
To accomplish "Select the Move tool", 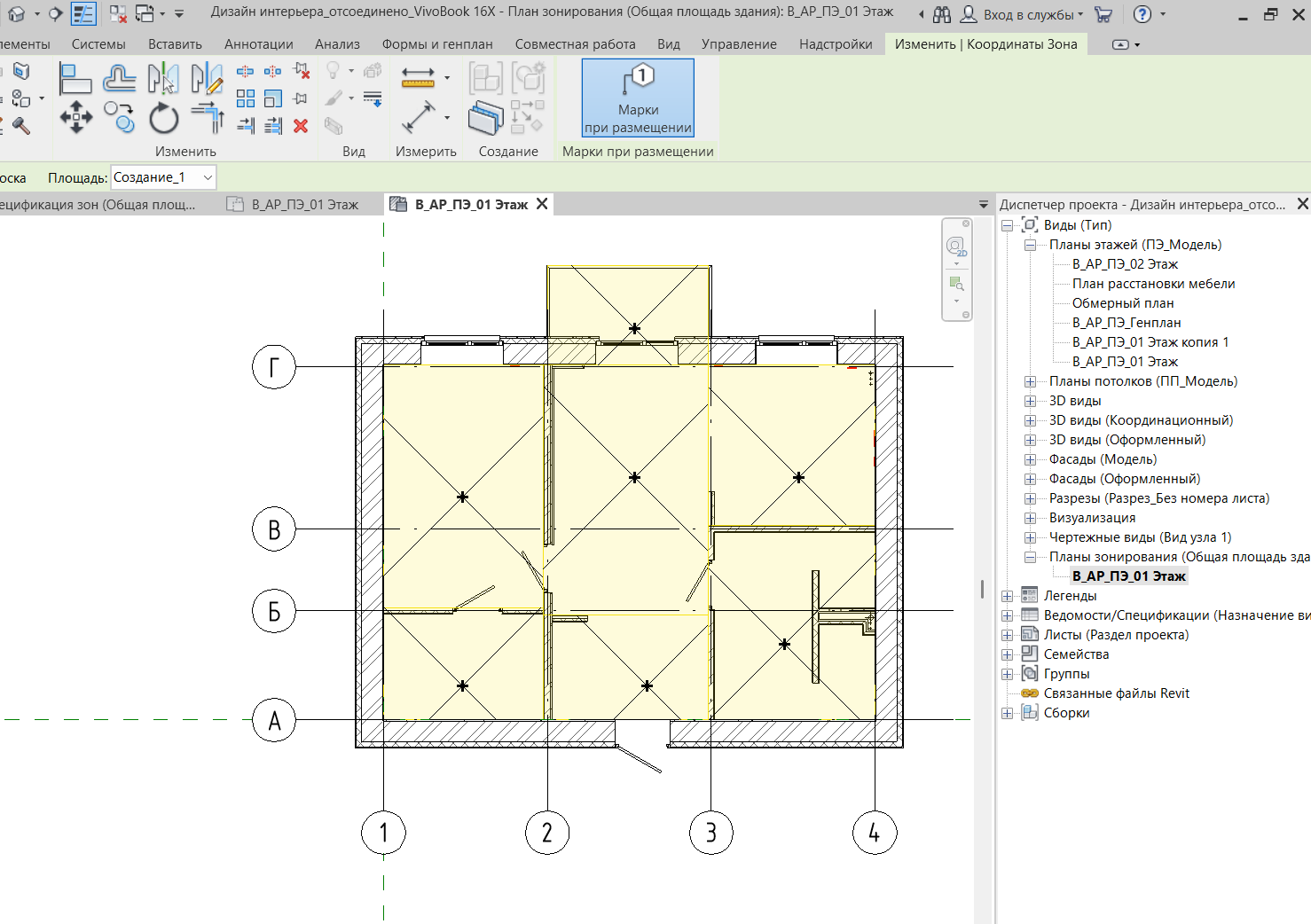I will point(75,117).
